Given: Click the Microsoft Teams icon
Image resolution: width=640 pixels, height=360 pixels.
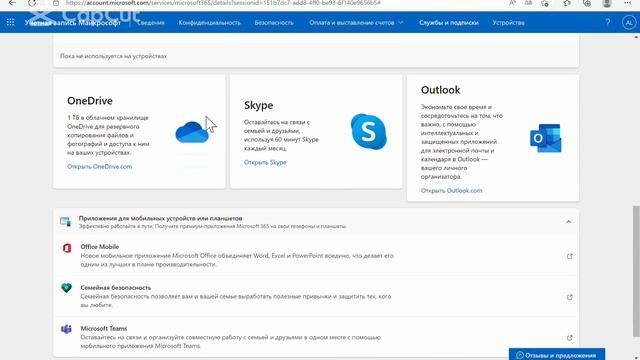Looking at the screenshot, I should click(x=66, y=329).
